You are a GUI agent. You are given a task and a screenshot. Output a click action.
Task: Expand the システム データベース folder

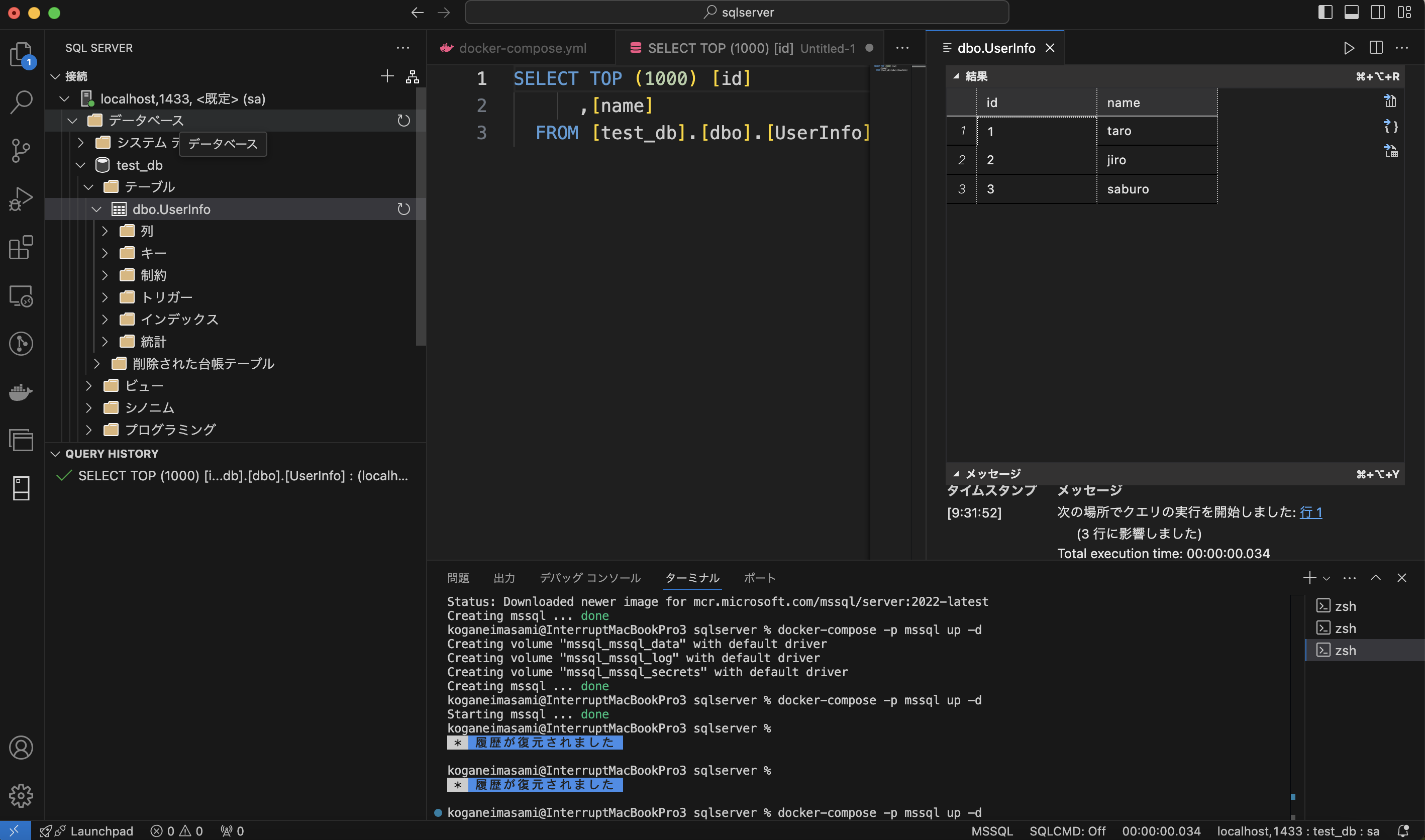81,143
